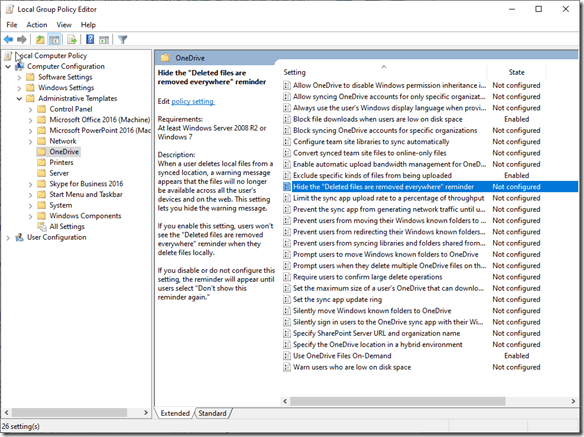584x437 pixels.
Task: Open the Action menu
Action: [37, 25]
